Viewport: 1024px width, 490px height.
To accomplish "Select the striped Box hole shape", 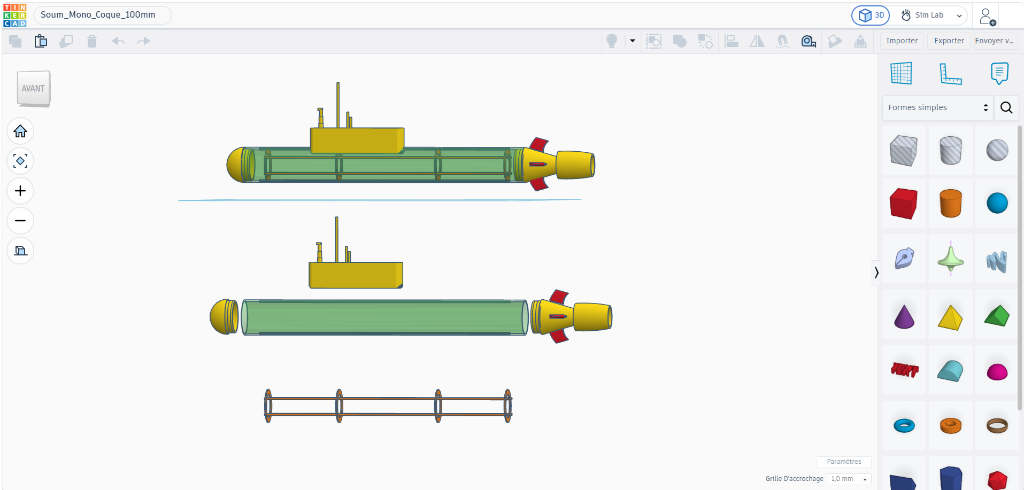I will (x=903, y=150).
